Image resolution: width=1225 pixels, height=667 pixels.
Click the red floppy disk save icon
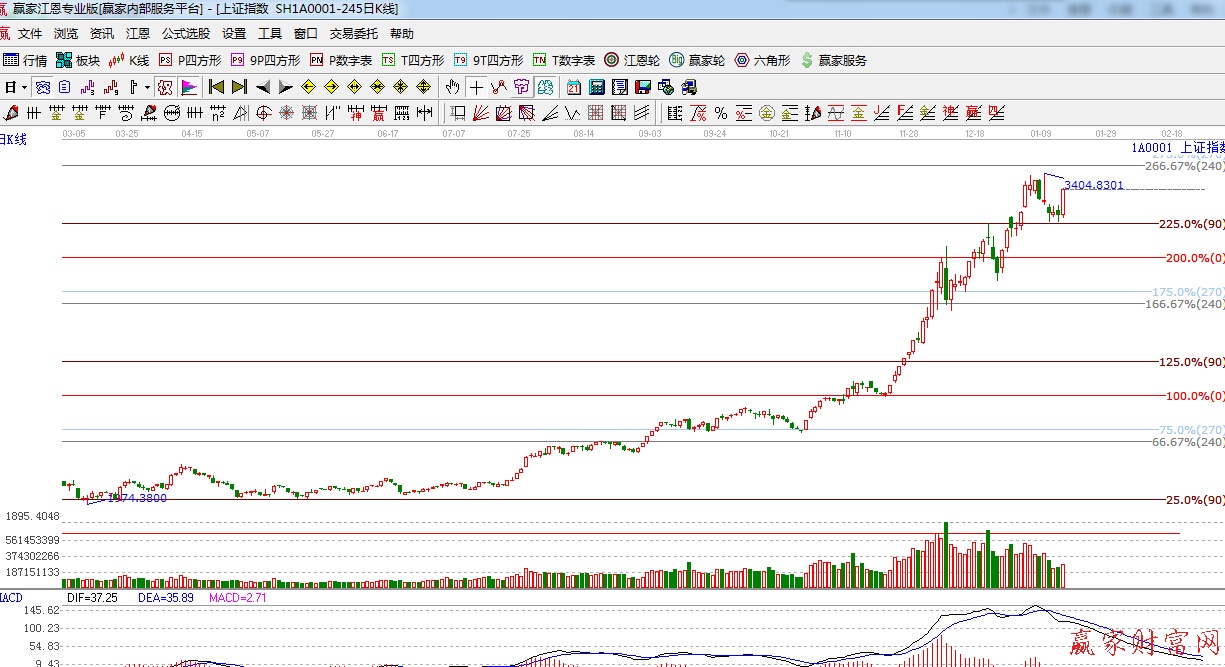point(642,87)
